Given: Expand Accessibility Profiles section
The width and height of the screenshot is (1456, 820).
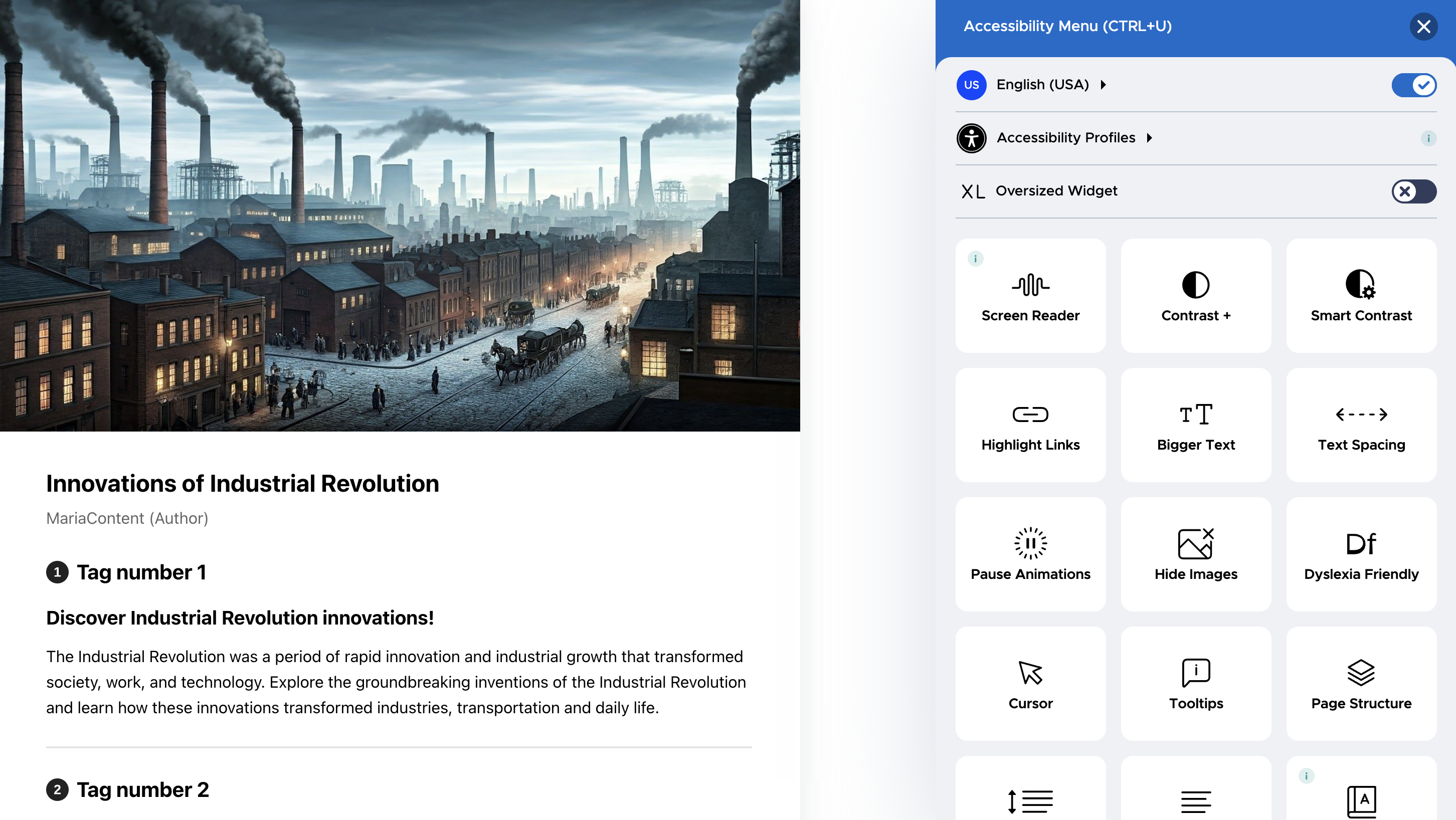Looking at the screenshot, I should (x=1074, y=138).
